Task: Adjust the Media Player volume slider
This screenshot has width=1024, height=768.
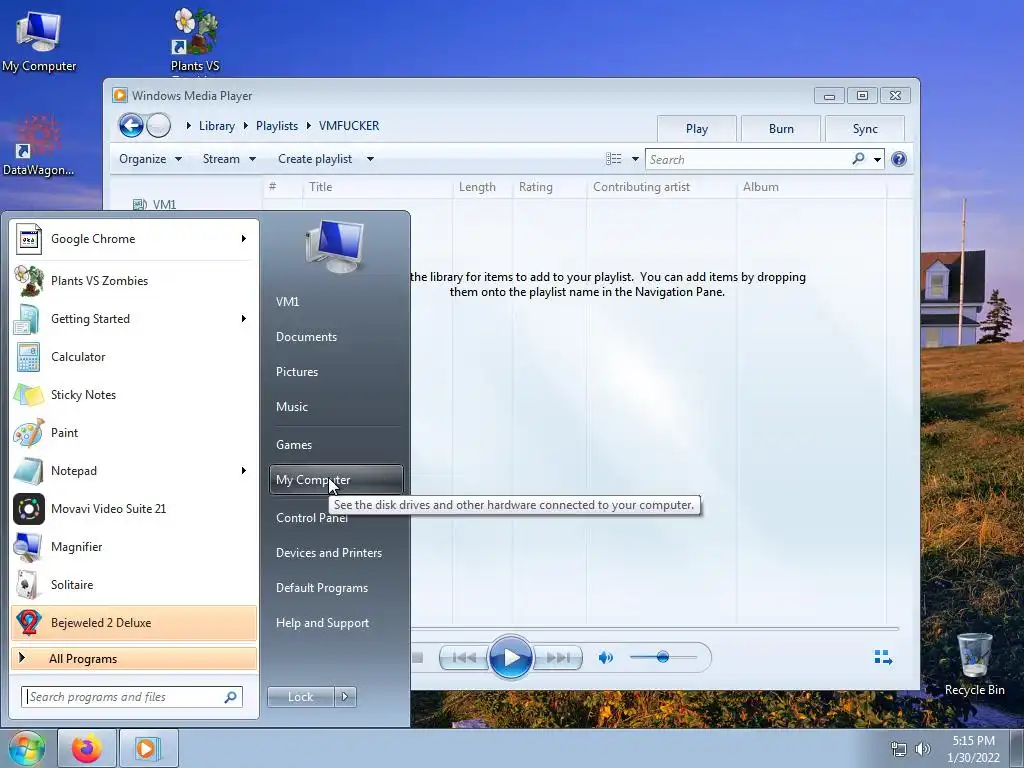Action: click(x=663, y=657)
